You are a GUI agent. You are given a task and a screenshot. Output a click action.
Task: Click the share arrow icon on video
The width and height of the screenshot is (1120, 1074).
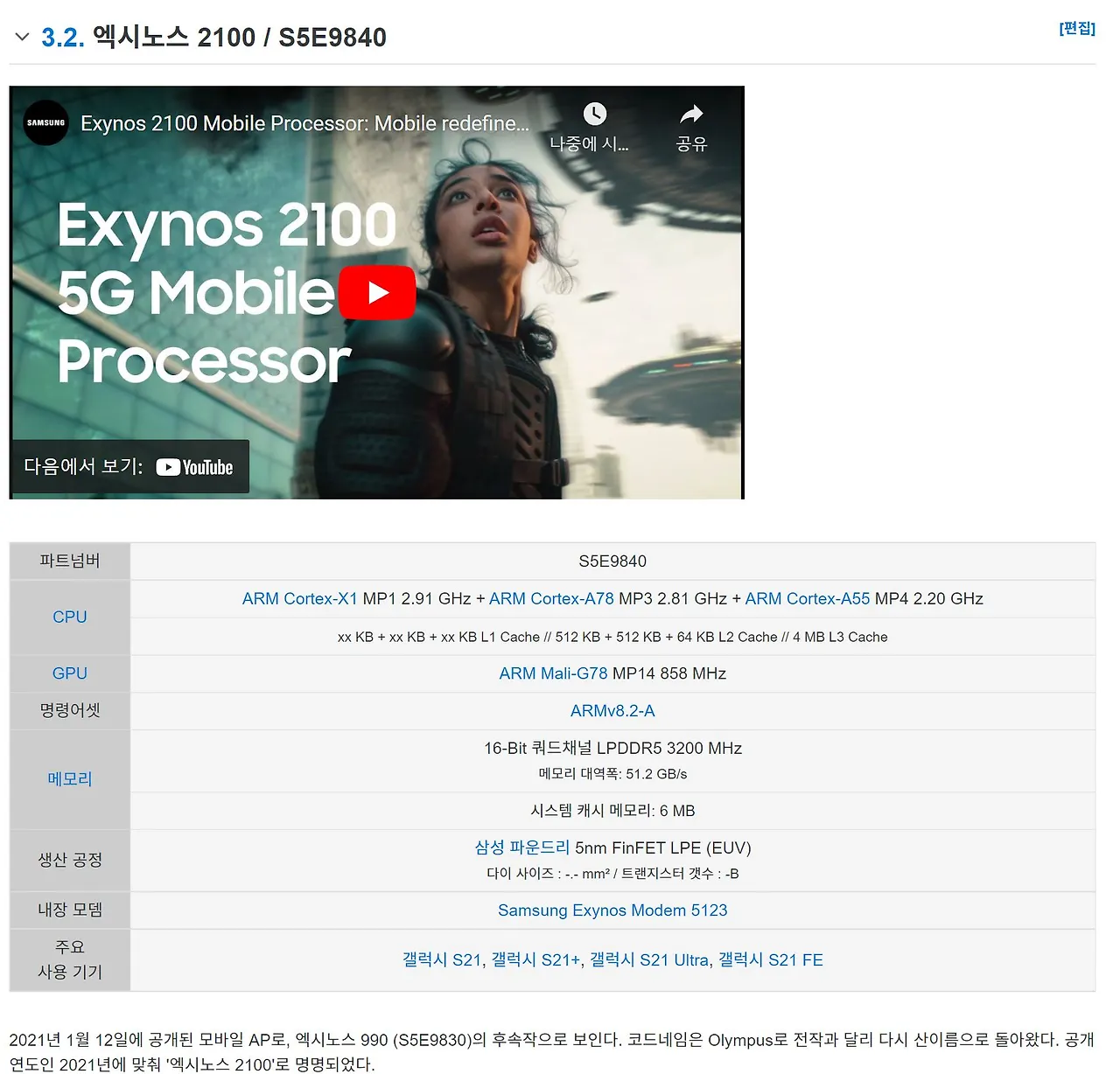tap(691, 115)
